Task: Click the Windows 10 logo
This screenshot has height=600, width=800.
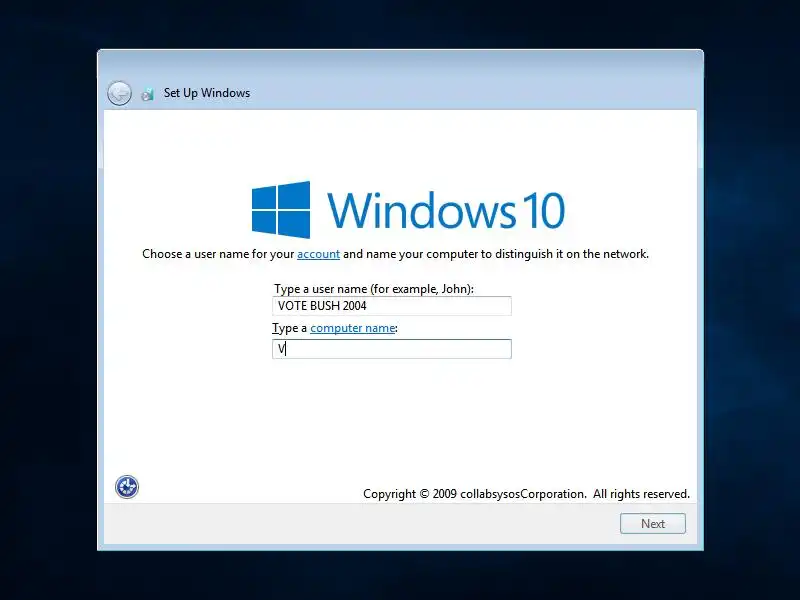Action: click(408, 210)
